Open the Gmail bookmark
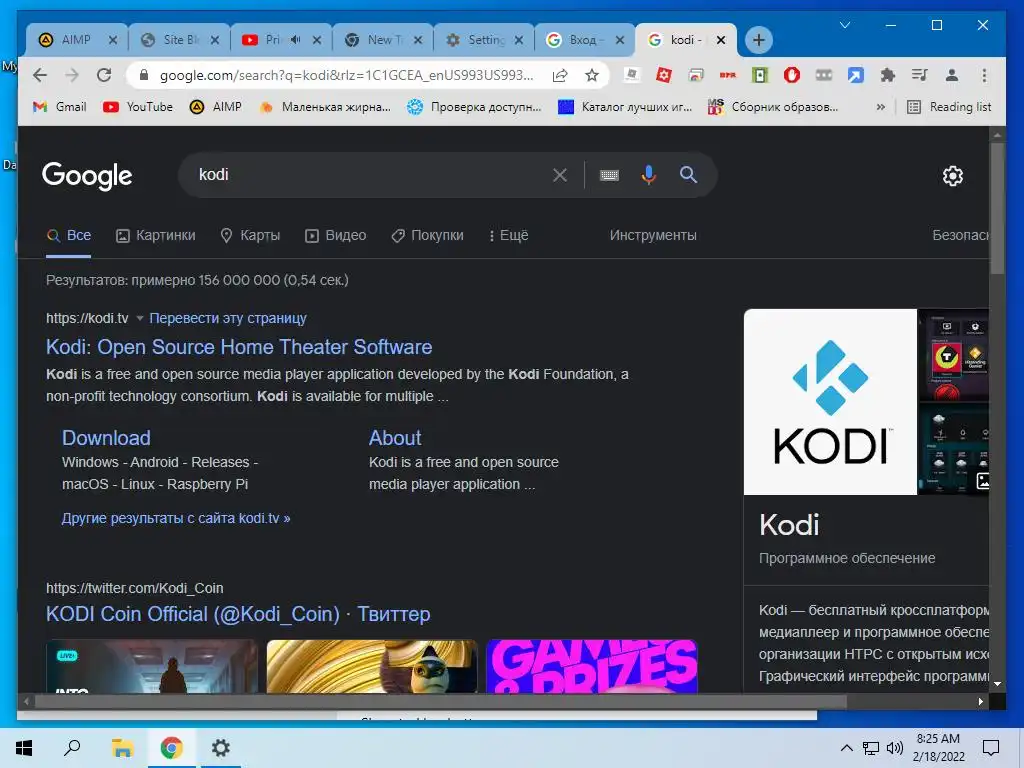1024x768 pixels. pos(59,106)
